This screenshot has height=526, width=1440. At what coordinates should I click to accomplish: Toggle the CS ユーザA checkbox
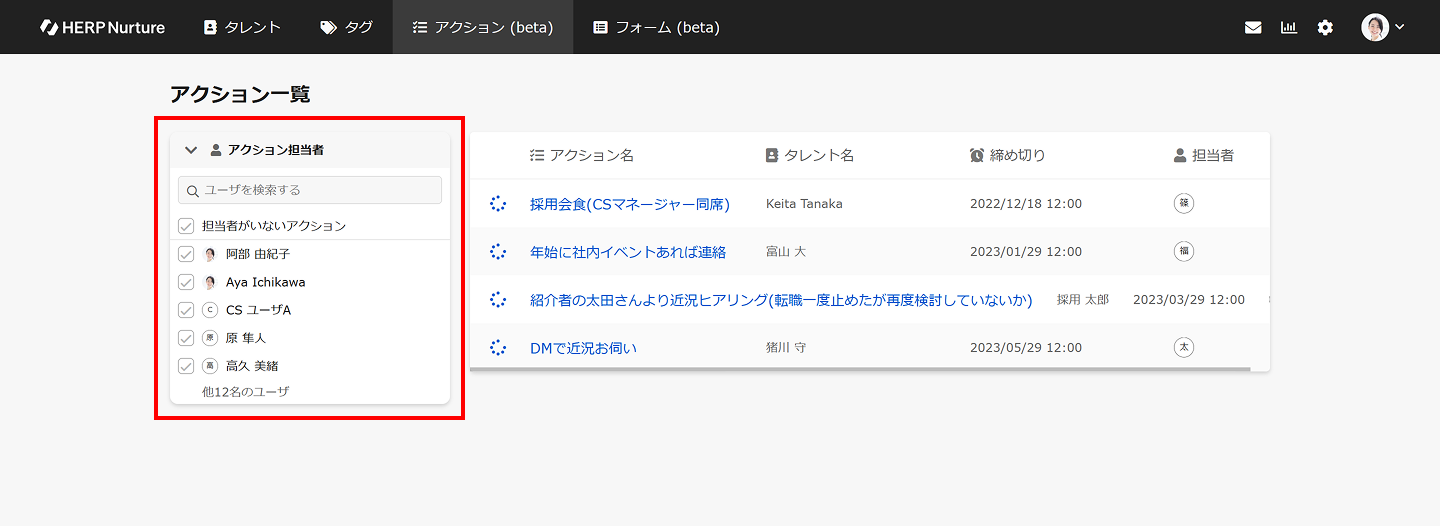[186, 310]
